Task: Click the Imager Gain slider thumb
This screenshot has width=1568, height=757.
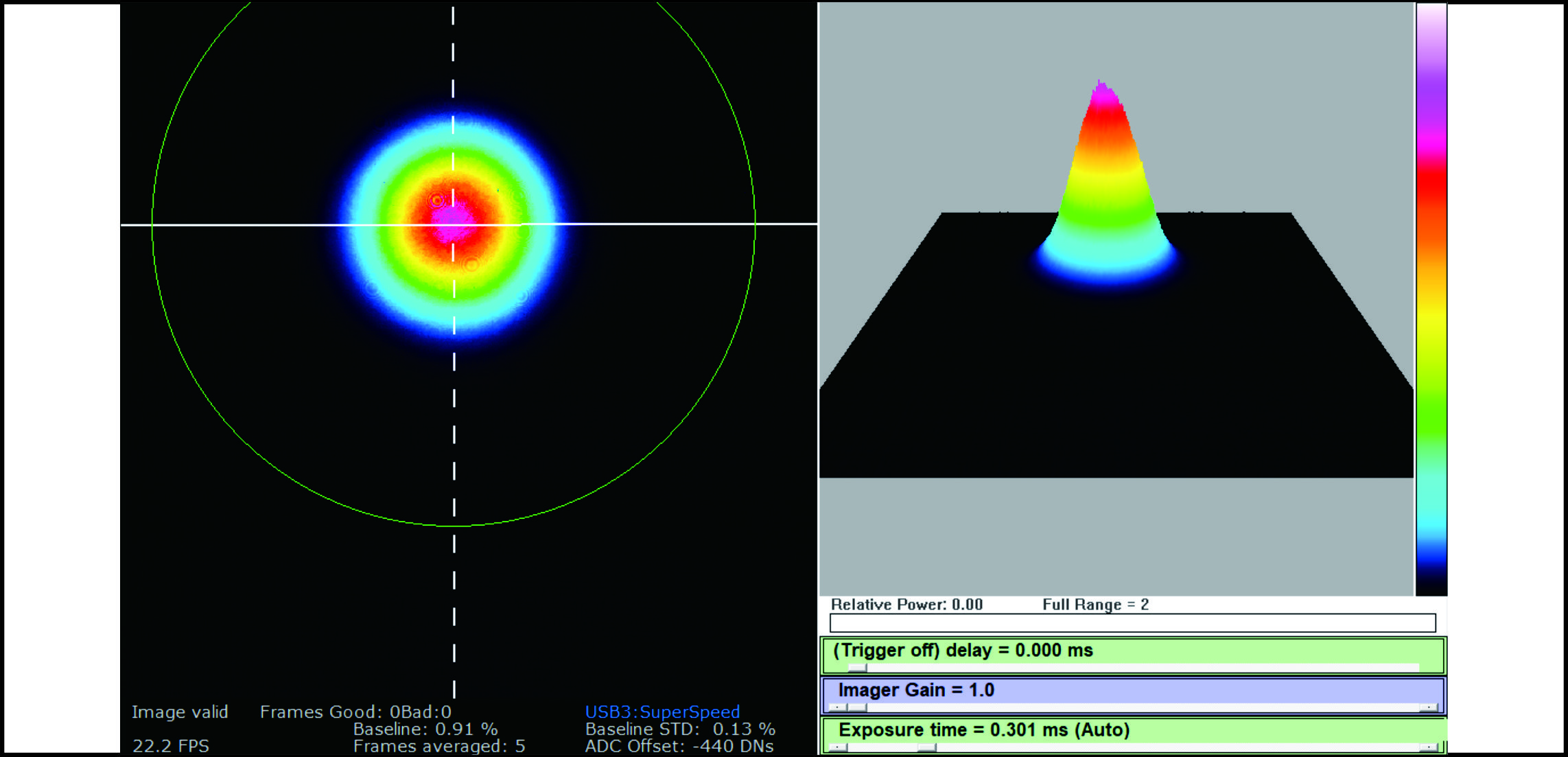Action: tap(858, 708)
